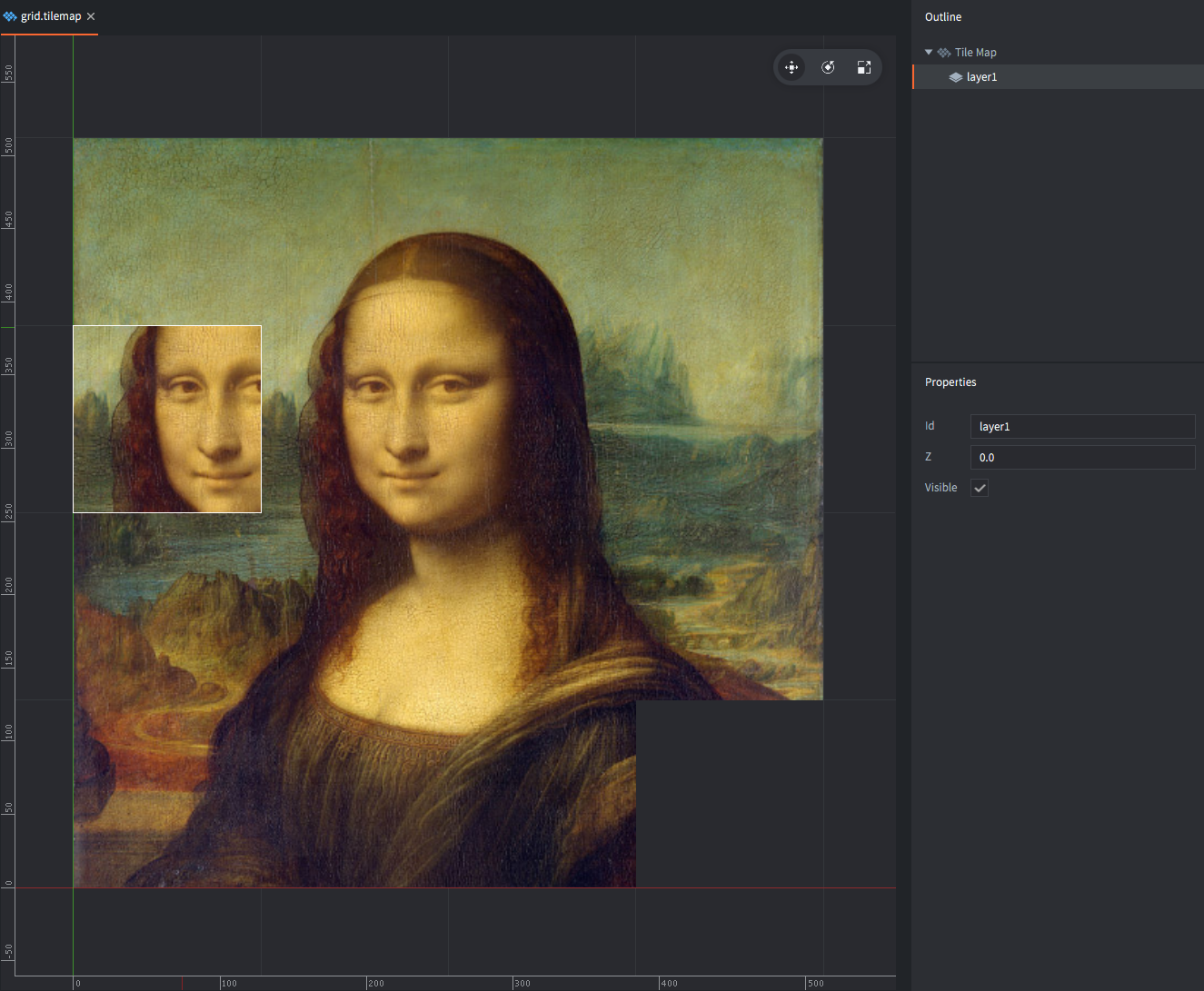Viewport: 1204px width, 991px height.
Task: Click the Id field containing layer1
Action: [x=1081, y=426]
